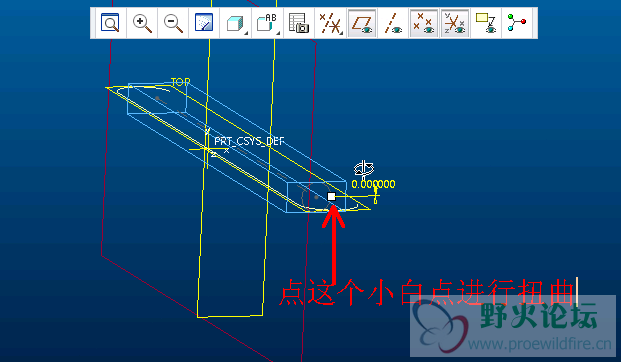This screenshot has width=621, height=362.
Task: Toggle datum point display
Action: point(424,23)
